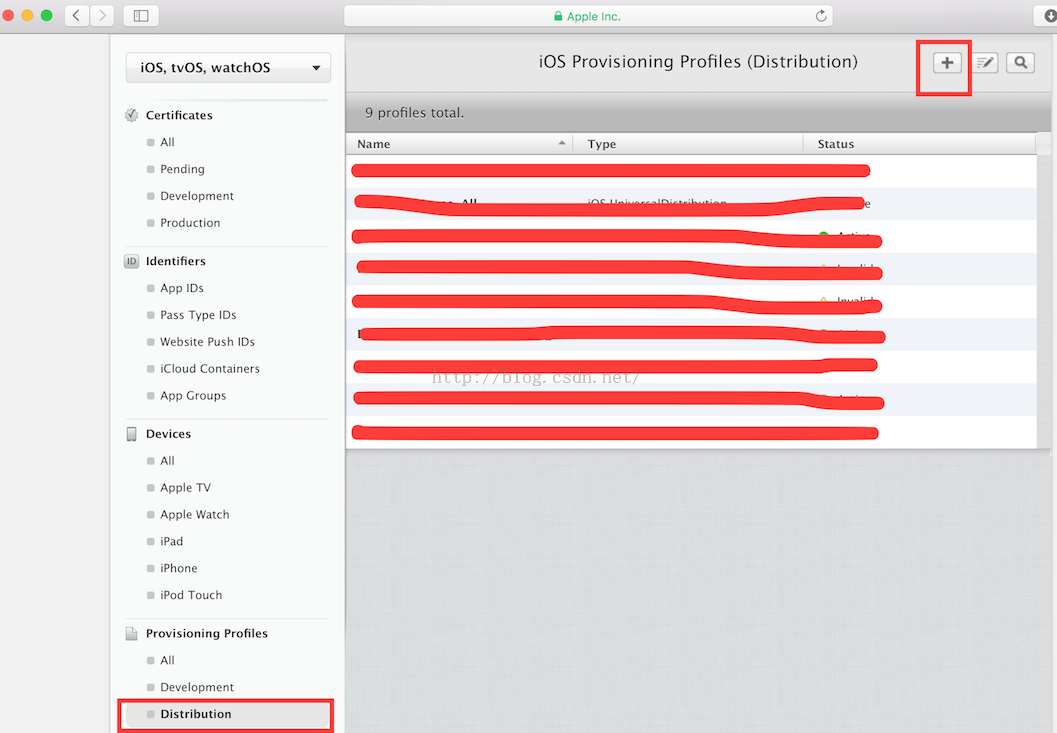Open the edit profiles icon
Image resolution: width=1057 pixels, height=733 pixels.
pos(986,63)
